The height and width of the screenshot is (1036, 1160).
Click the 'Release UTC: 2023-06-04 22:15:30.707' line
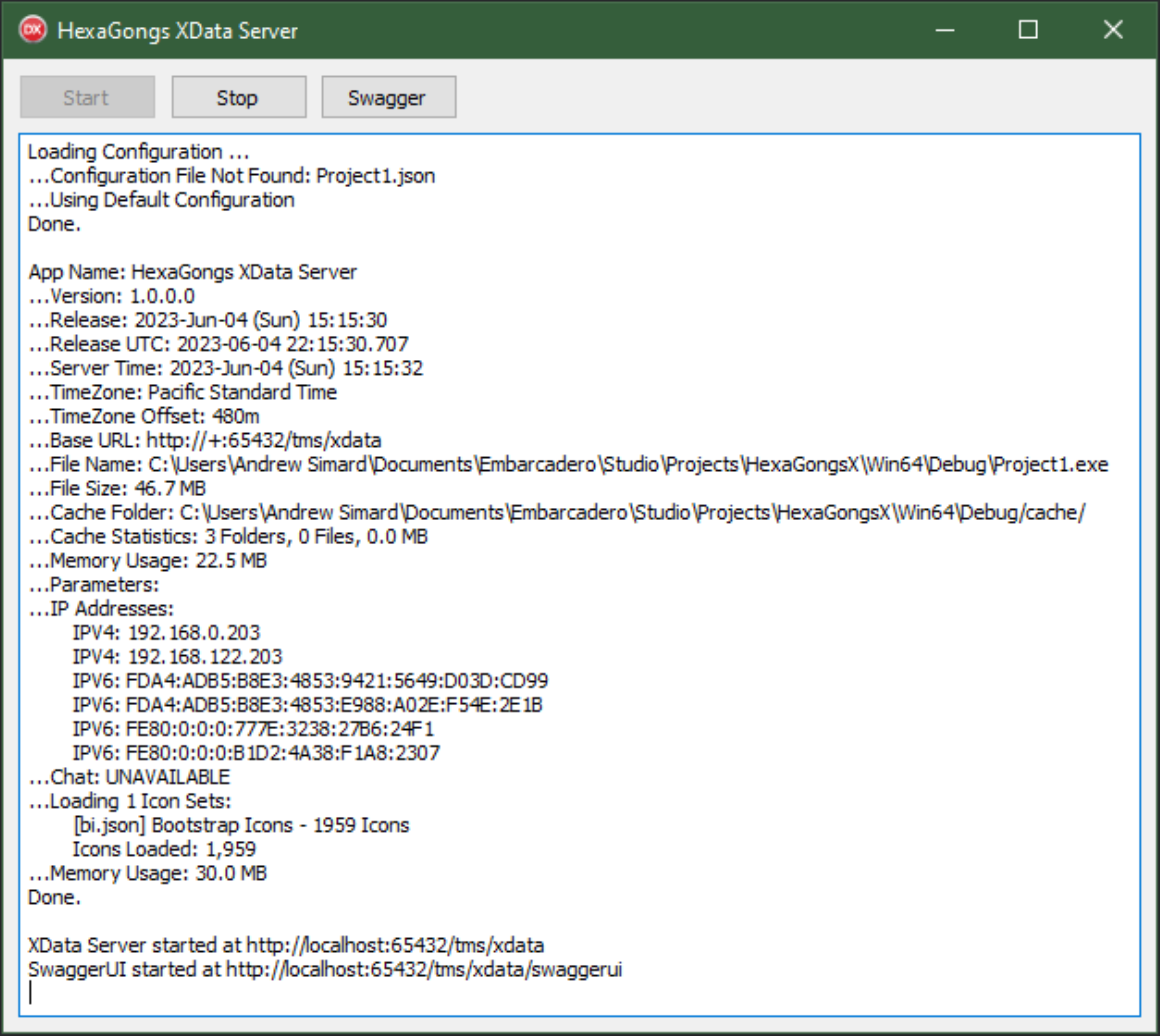pos(218,344)
